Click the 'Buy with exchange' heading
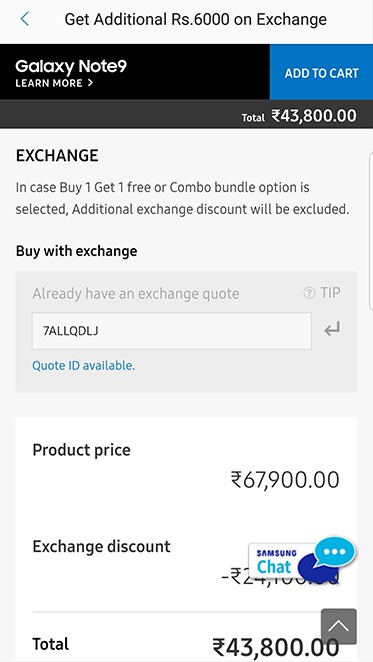The width and height of the screenshot is (373, 662). coord(76,251)
